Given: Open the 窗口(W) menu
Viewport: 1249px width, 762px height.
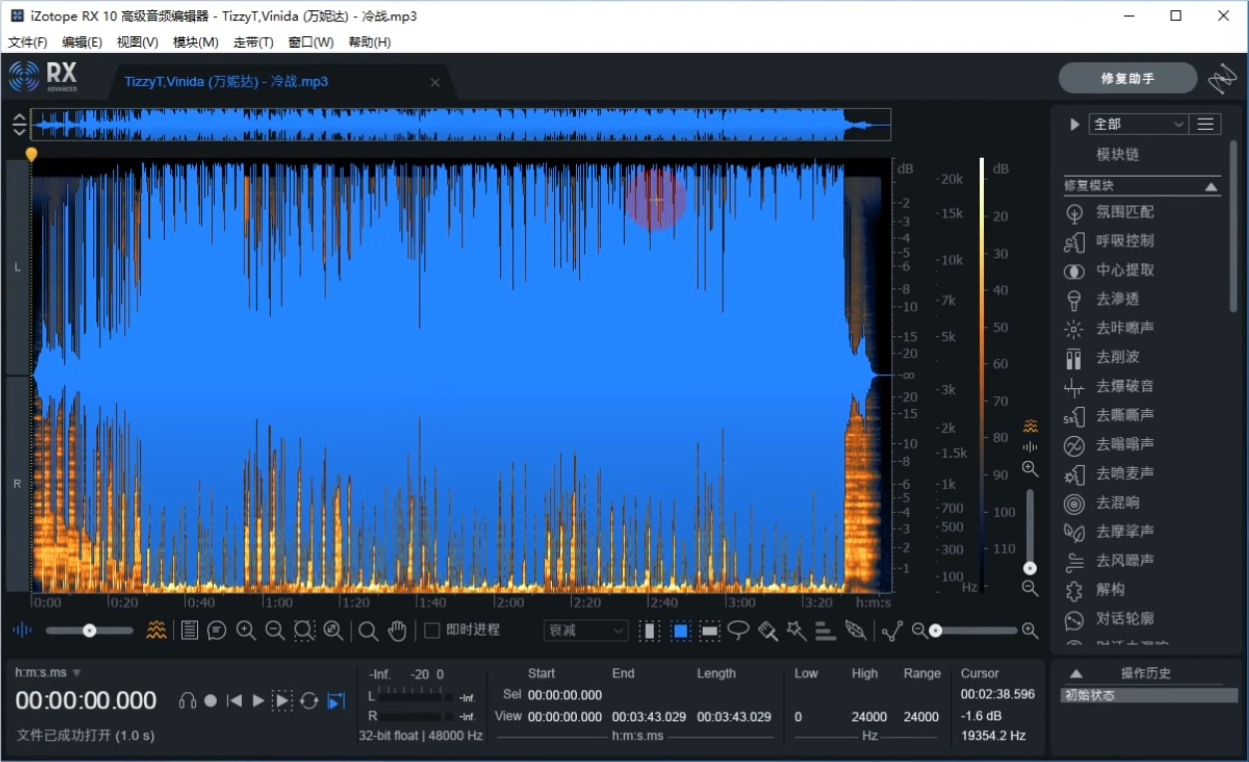Looking at the screenshot, I should tap(311, 42).
